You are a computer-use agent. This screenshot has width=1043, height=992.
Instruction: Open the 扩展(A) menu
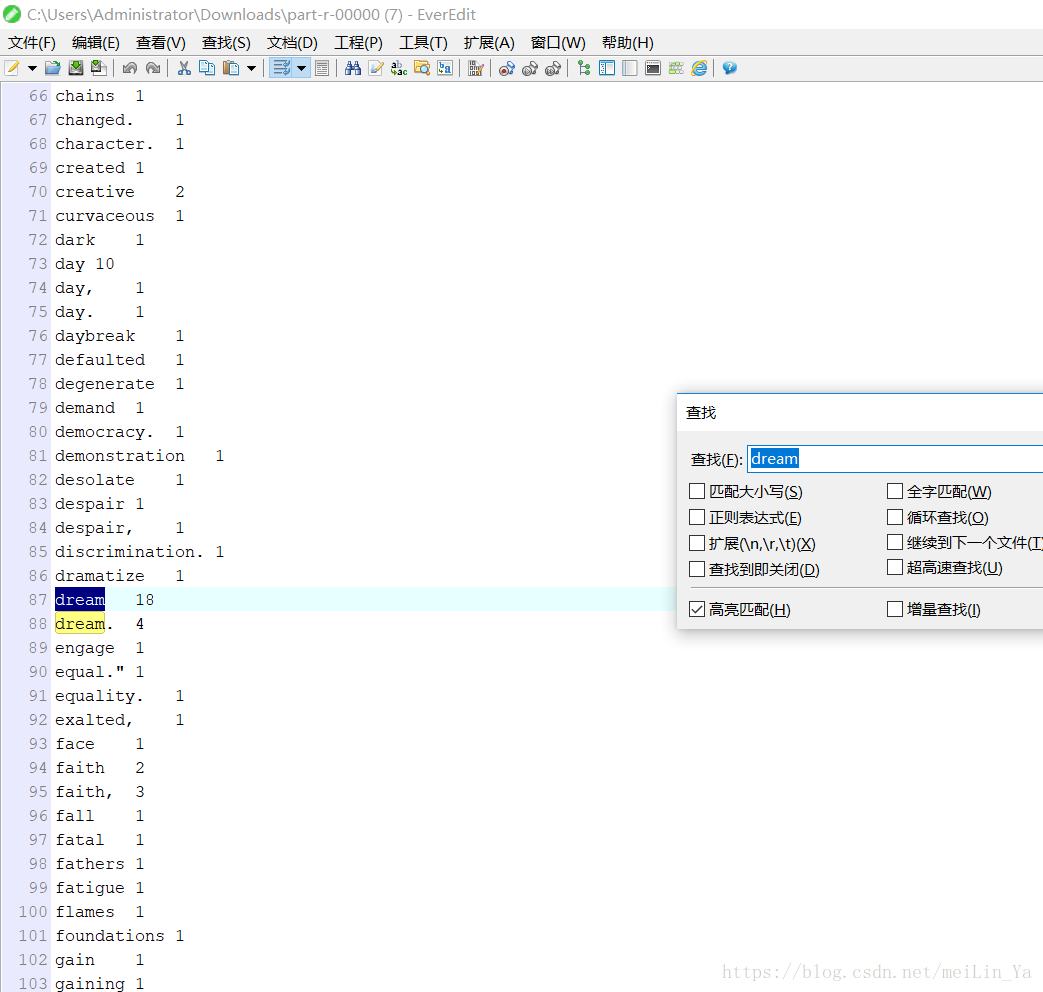489,43
